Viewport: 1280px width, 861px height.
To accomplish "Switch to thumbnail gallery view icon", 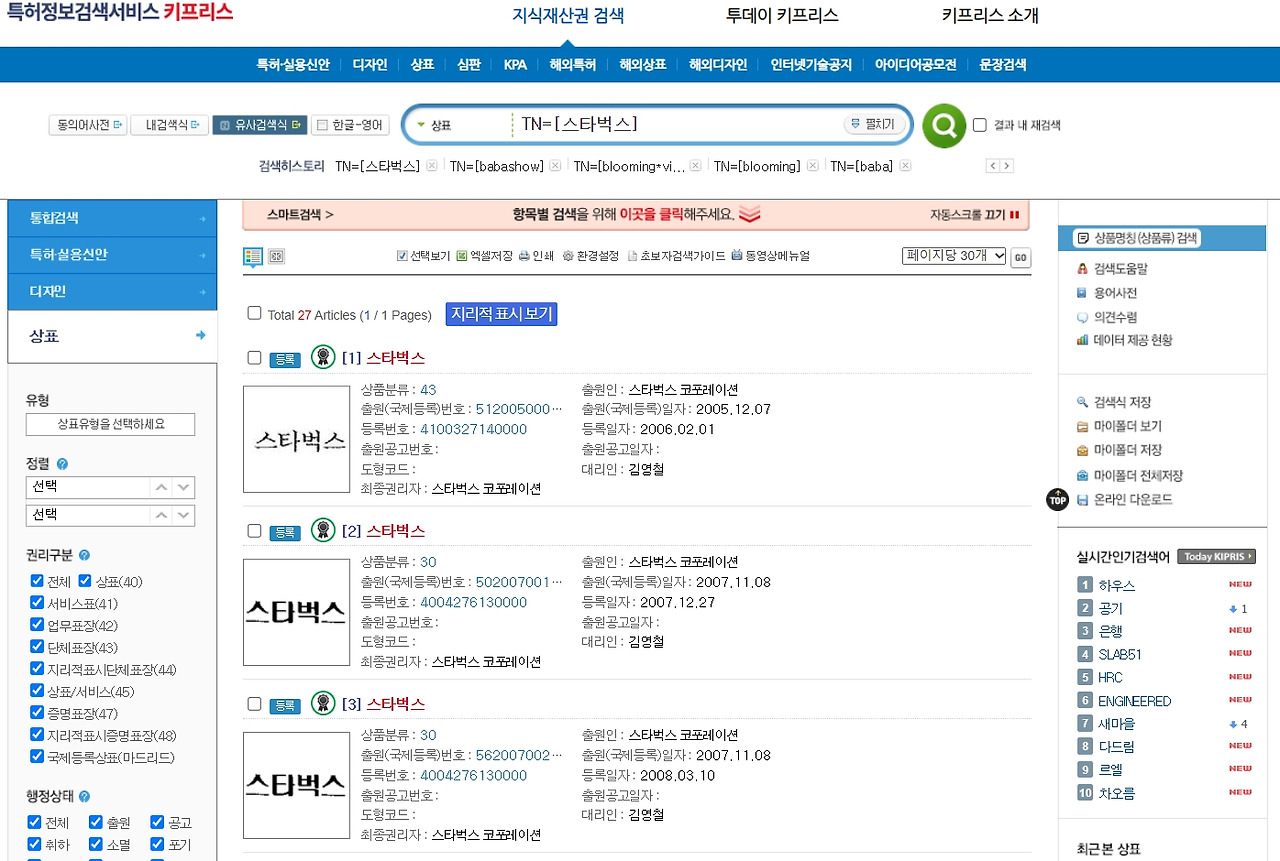I will [277, 256].
